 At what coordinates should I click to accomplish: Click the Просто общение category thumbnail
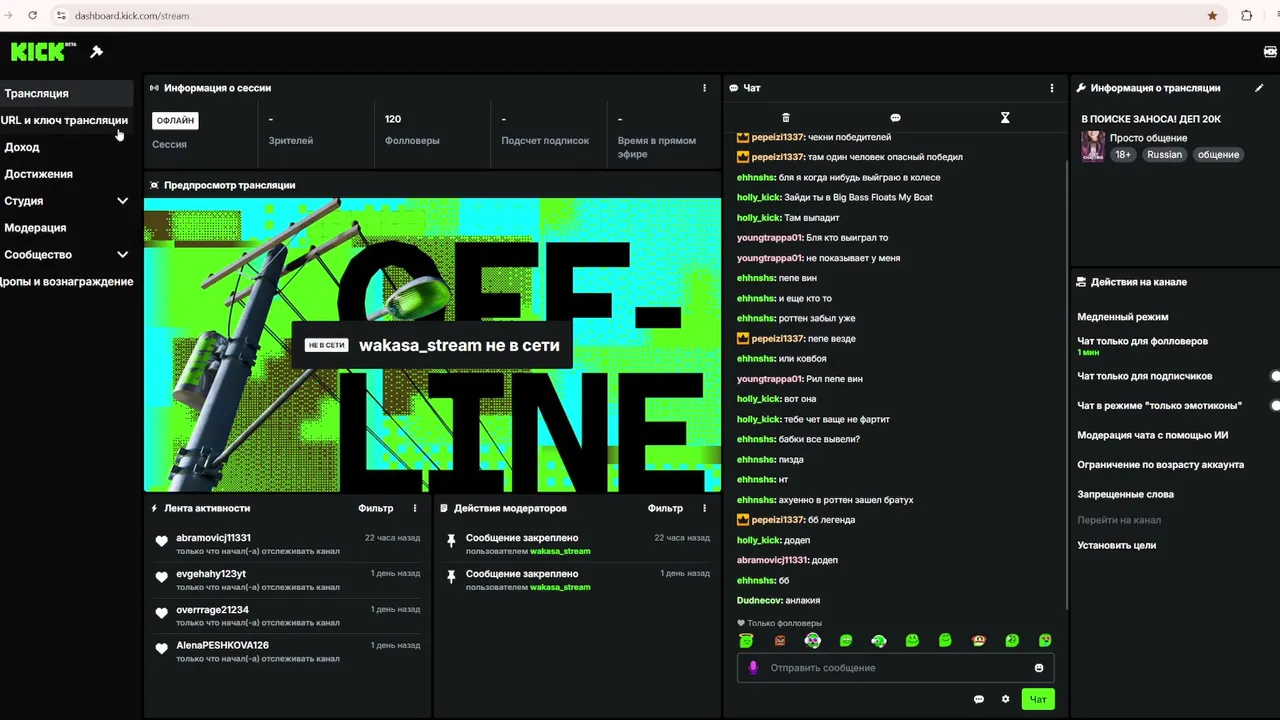click(1092, 146)
